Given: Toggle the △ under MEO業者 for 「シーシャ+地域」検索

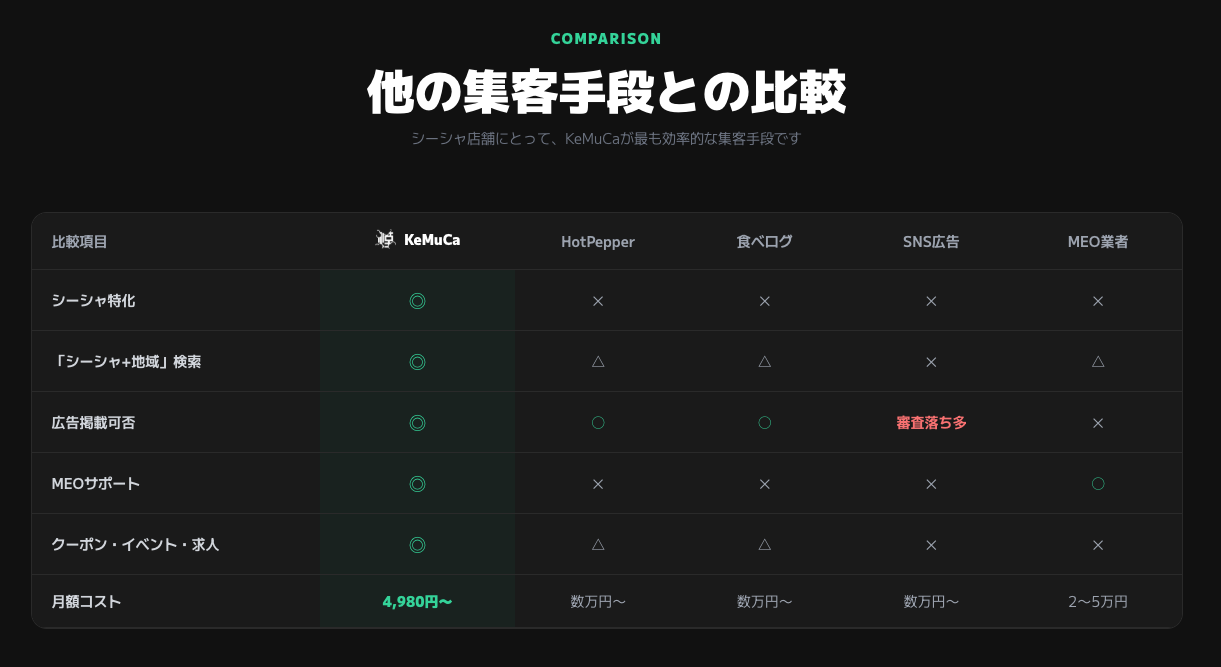Looking at the screenshot, I should click(1097, 362).
